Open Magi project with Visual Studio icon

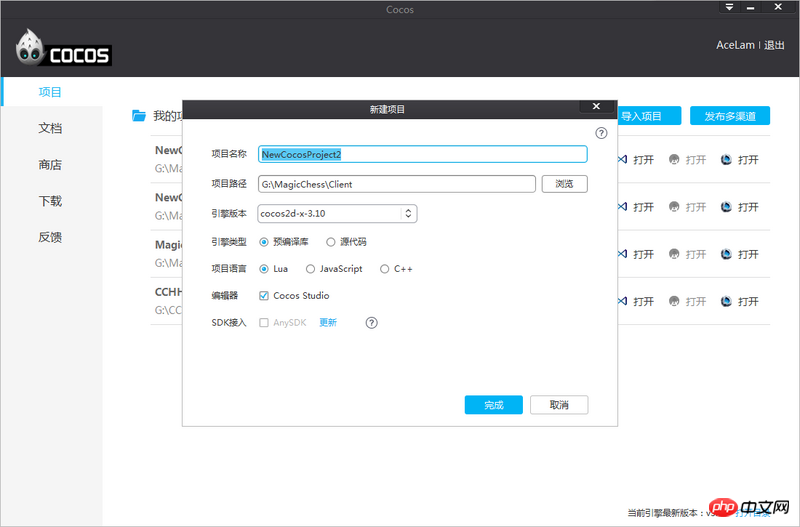pos(622,254)
